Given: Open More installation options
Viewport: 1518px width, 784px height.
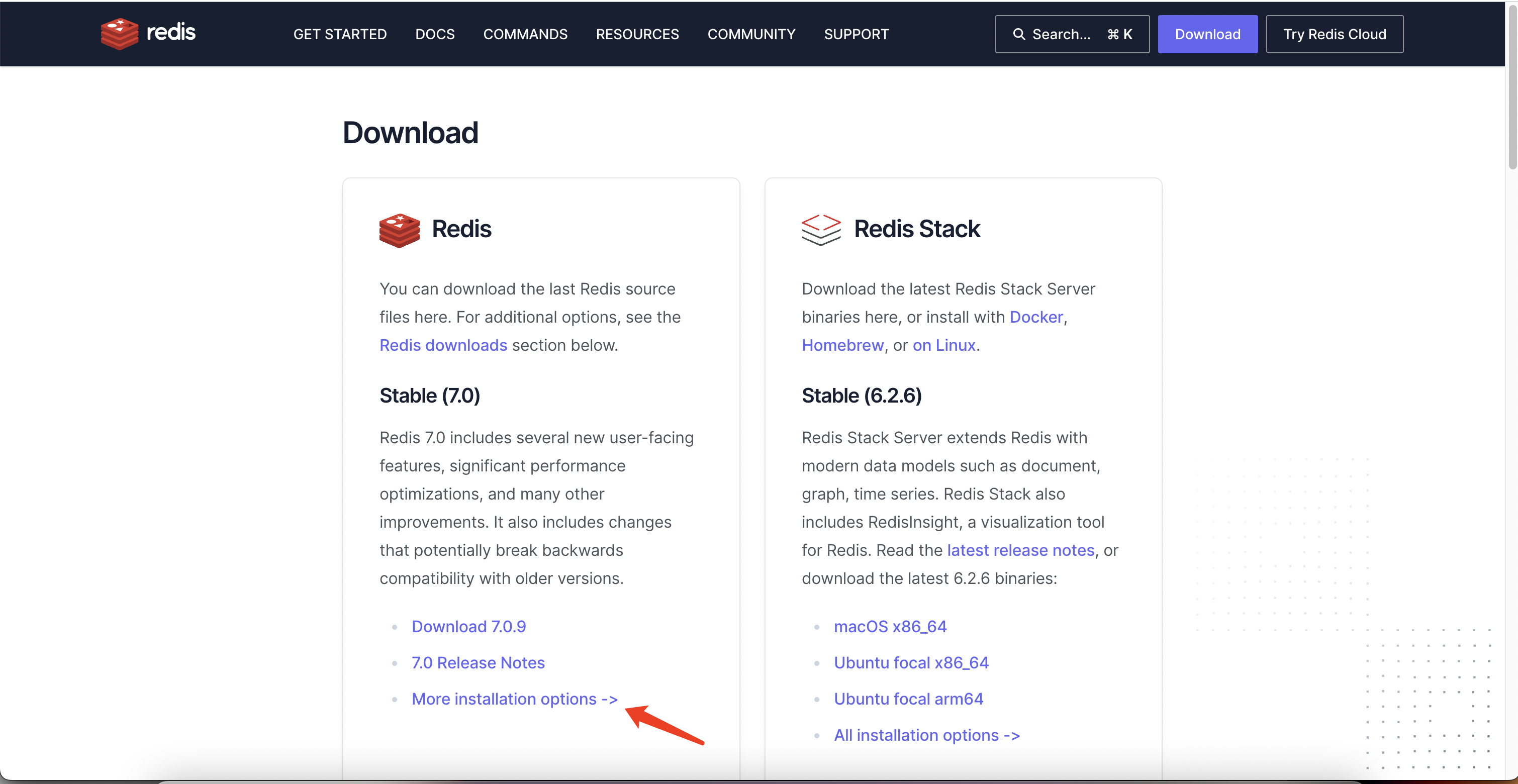Looking at the screenshot, I should pyautogui.click(x=513, y=699).
